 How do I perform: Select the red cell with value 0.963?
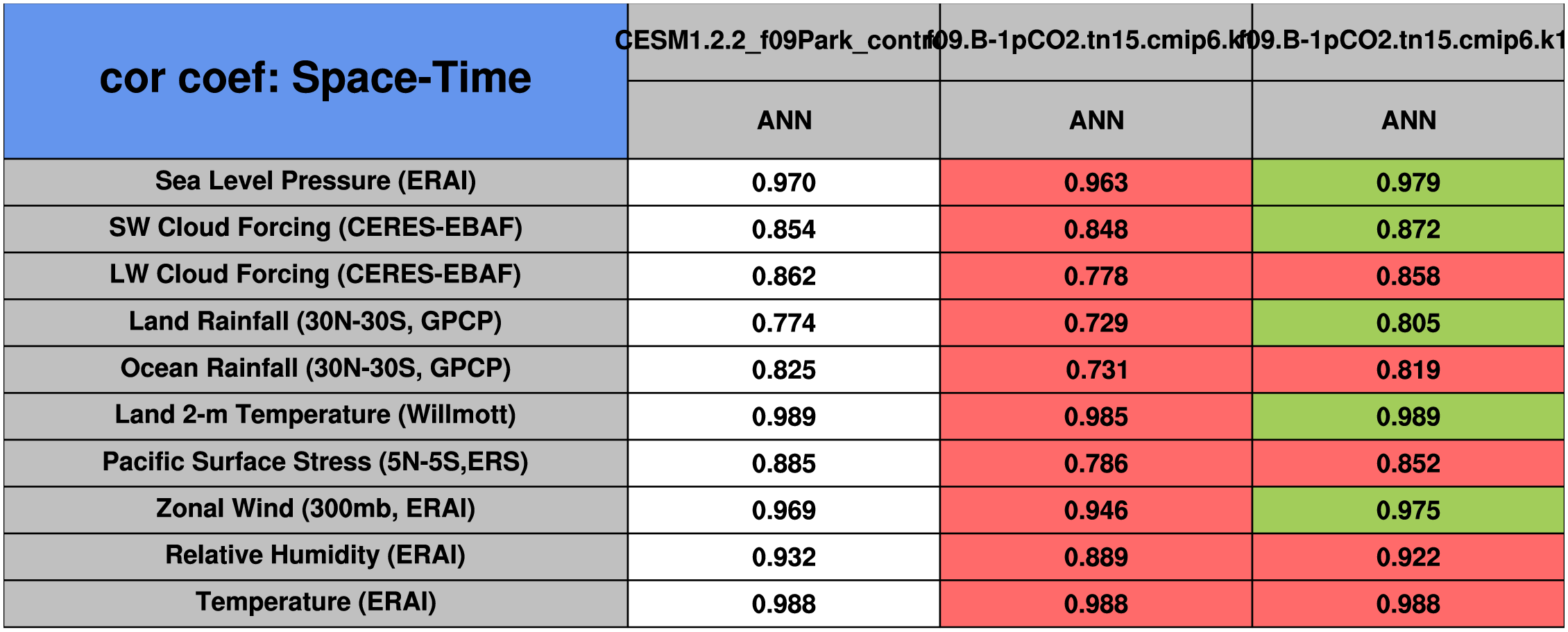coord(1096,182)
